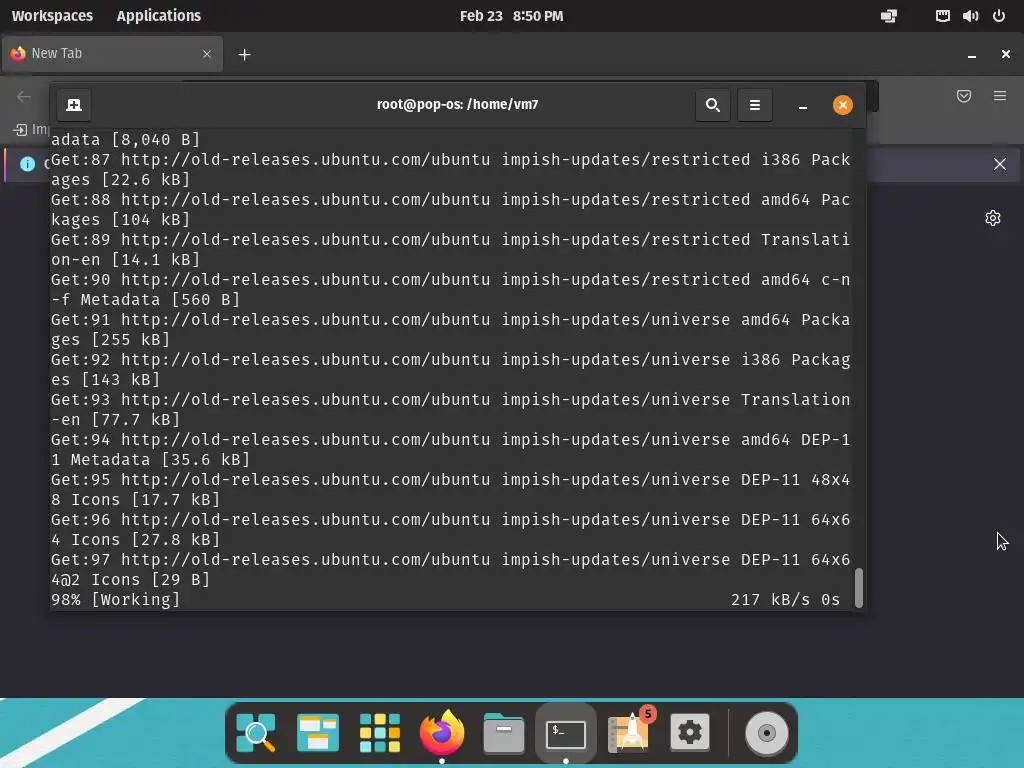The width and height of the screenshot is (1024, 768).
Task: Open Pop!_Shop with five updates
Action: coord(630,730)
